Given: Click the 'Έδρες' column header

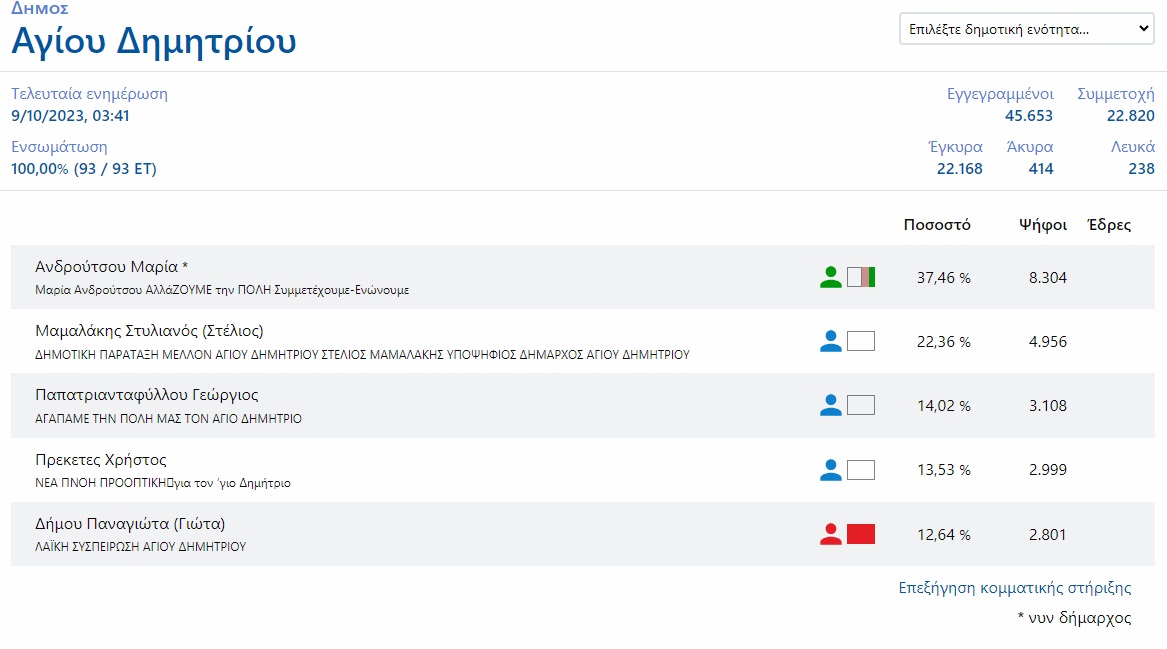Looking at the screenshot, I should 1108,224.
